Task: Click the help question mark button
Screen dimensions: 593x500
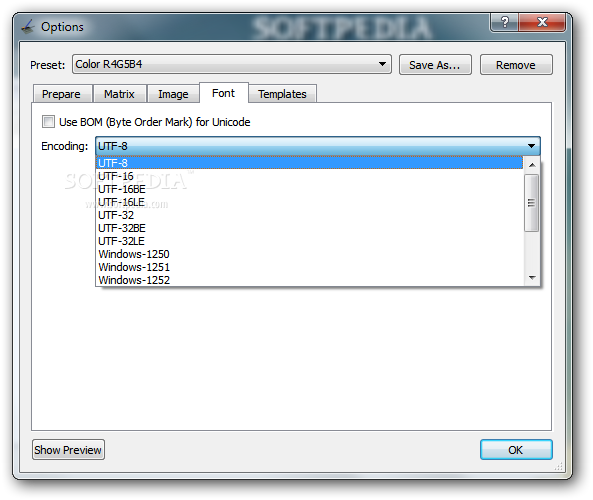Action: [x=505, y=22]
